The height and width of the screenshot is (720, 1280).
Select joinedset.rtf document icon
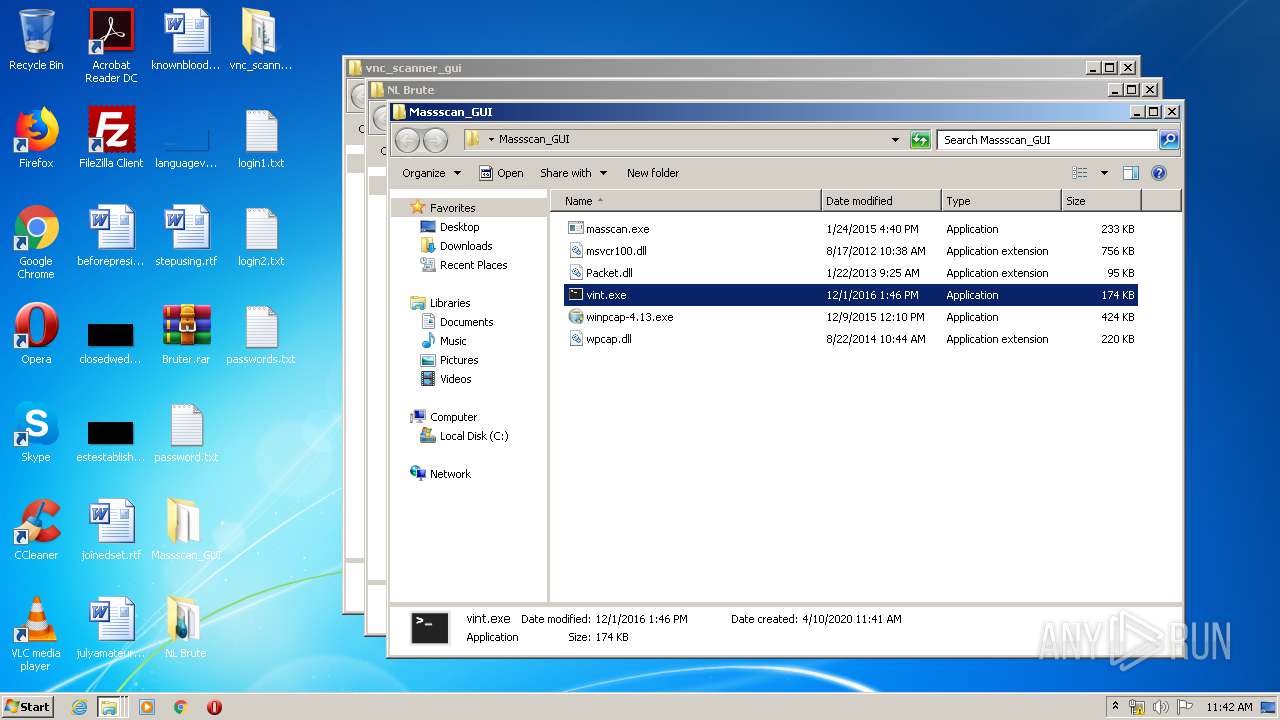coord(111,530)
